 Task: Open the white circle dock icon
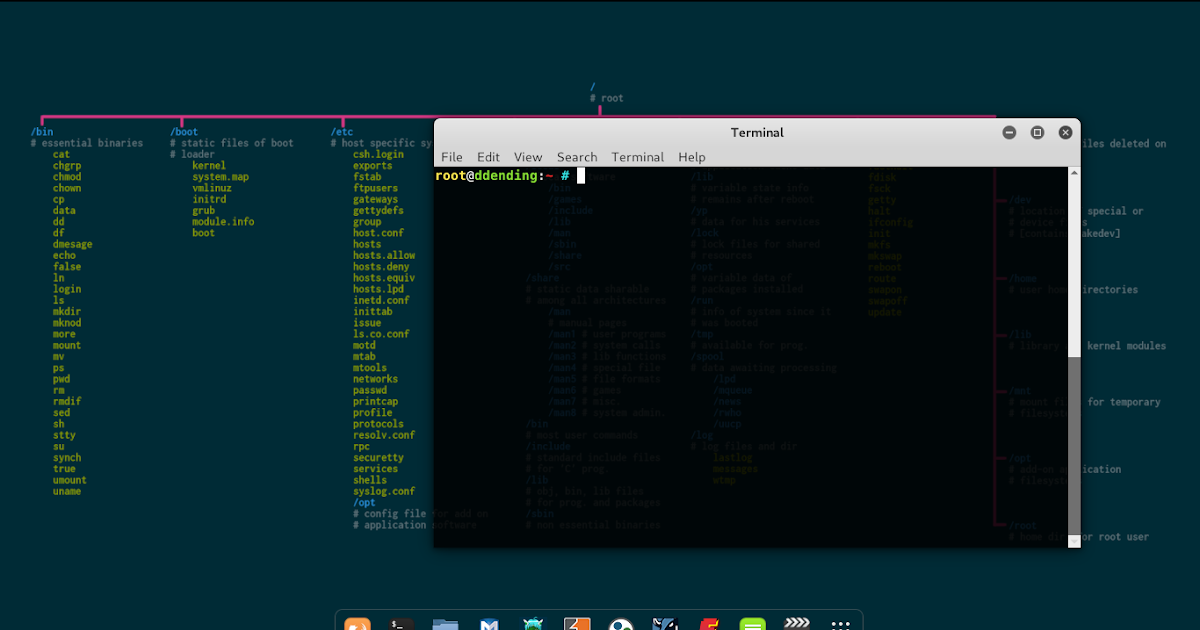621,625
